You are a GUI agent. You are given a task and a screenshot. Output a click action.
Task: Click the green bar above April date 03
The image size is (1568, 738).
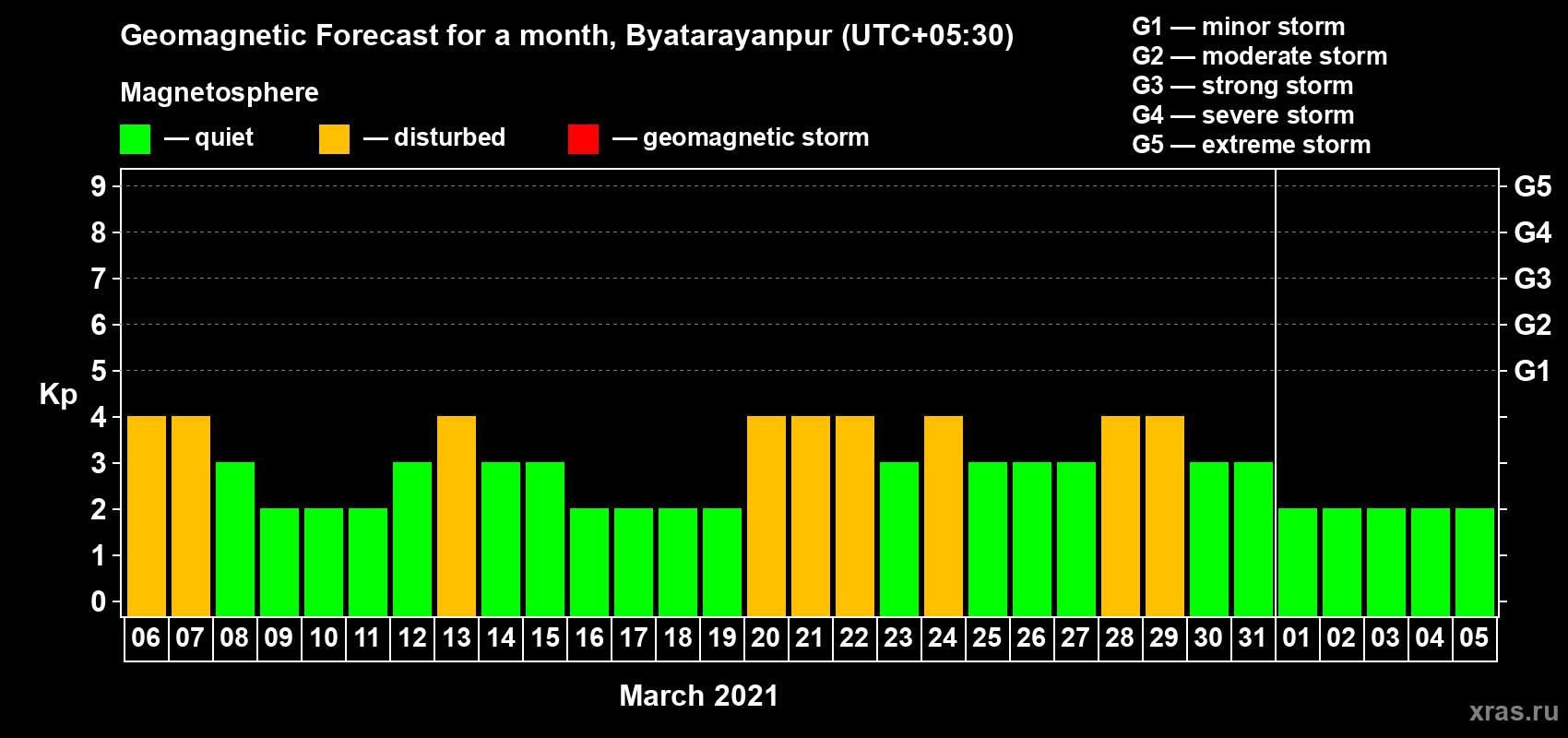(x=1386, y=562)
